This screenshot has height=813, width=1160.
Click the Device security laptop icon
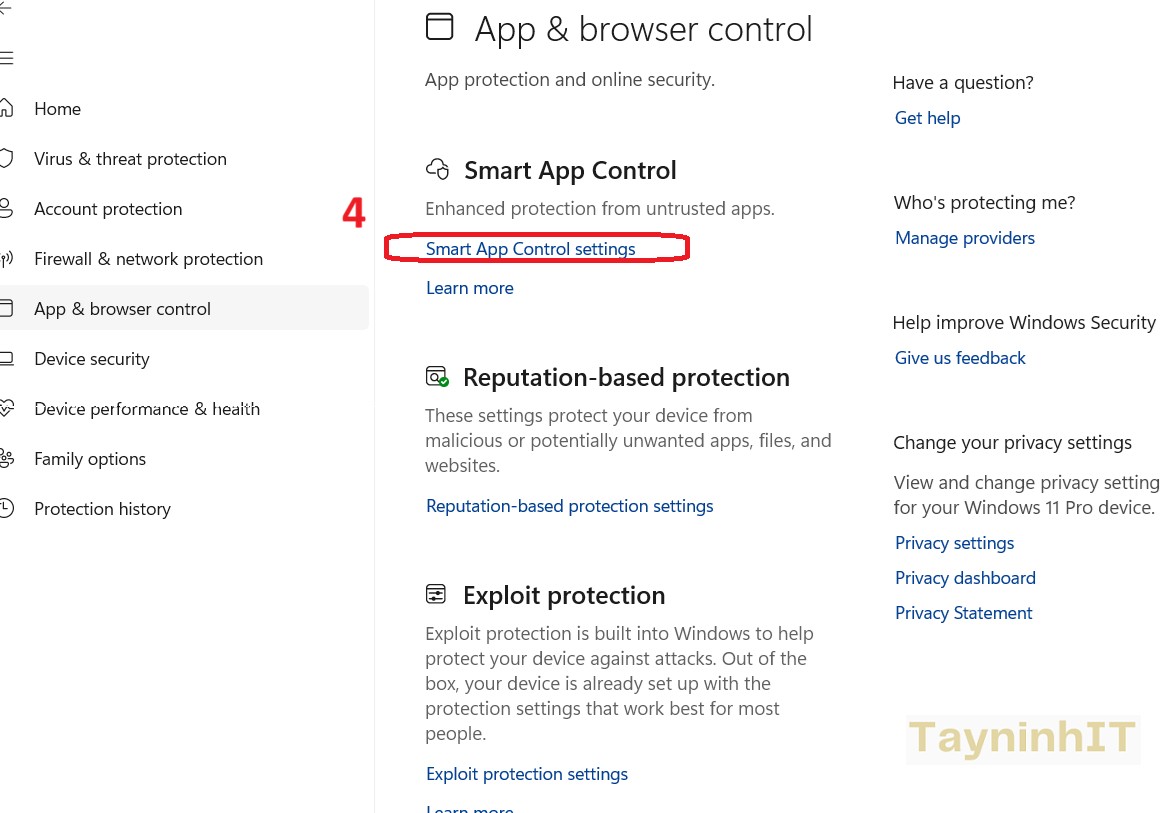(x=7, y=358)
